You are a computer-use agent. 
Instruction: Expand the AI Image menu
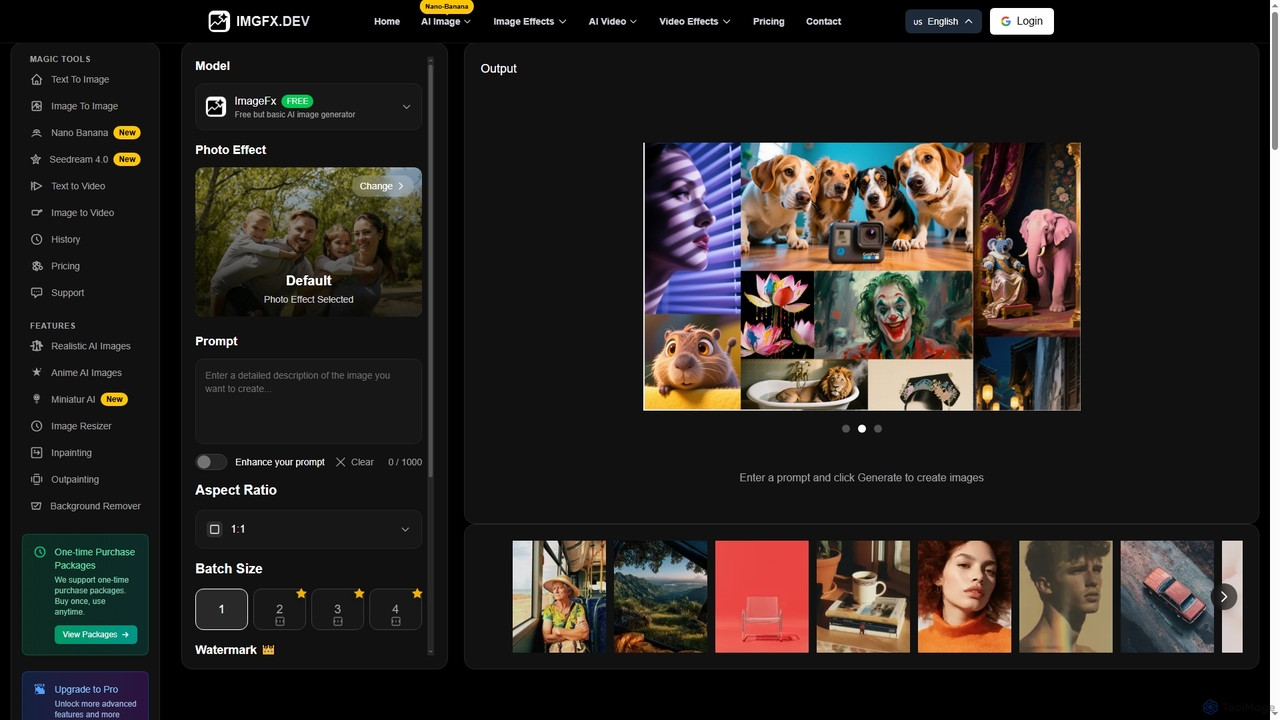(x=446, y=21)
